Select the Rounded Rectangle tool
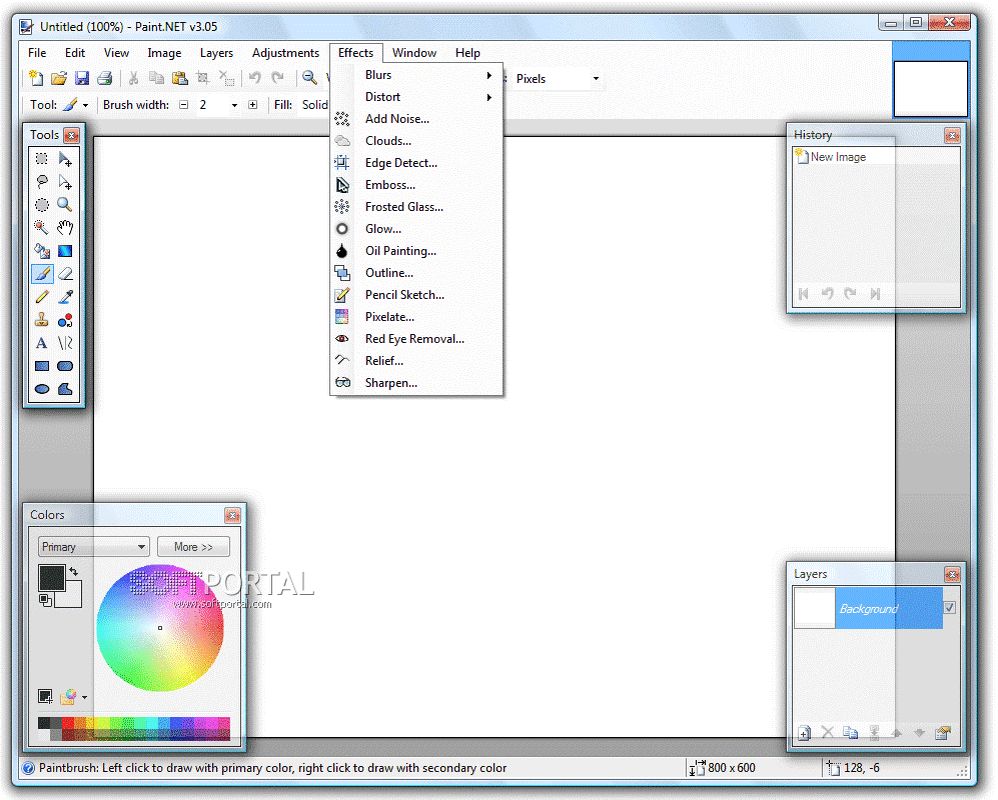The height and width of the screenshot is (800, 998). (x=65, y=366)
